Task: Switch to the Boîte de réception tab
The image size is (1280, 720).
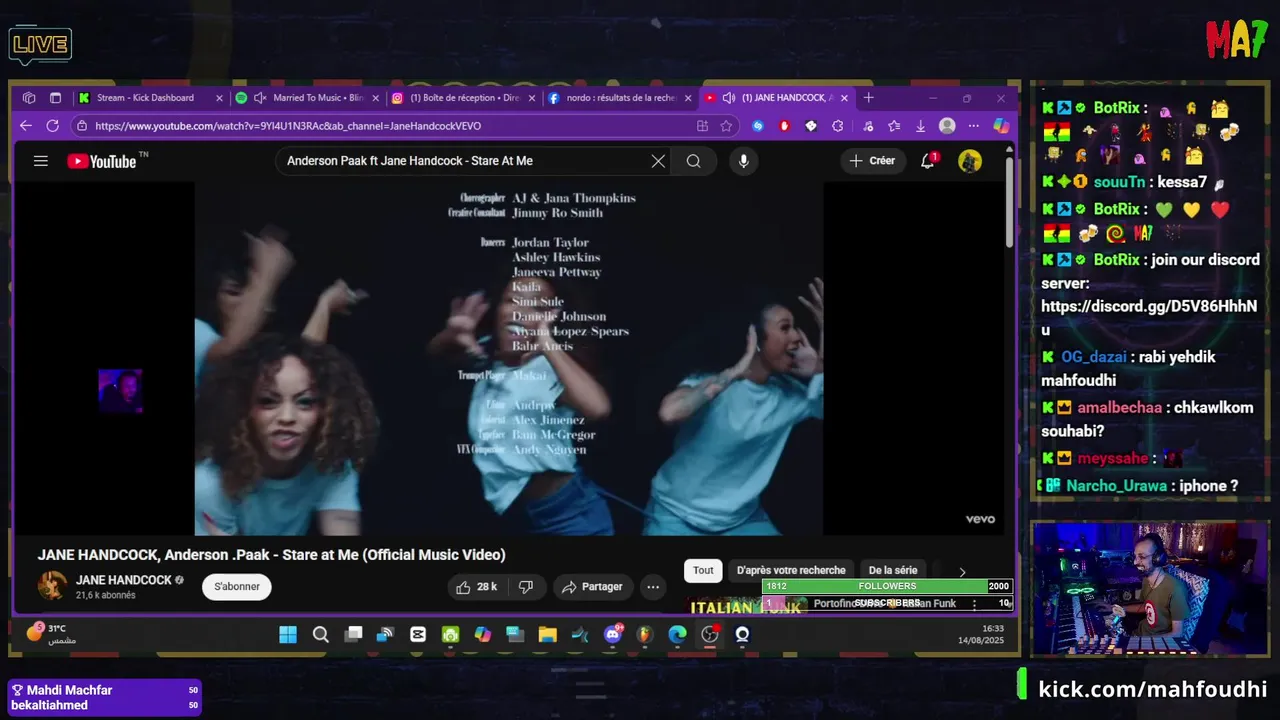Action: coord(464,98)
